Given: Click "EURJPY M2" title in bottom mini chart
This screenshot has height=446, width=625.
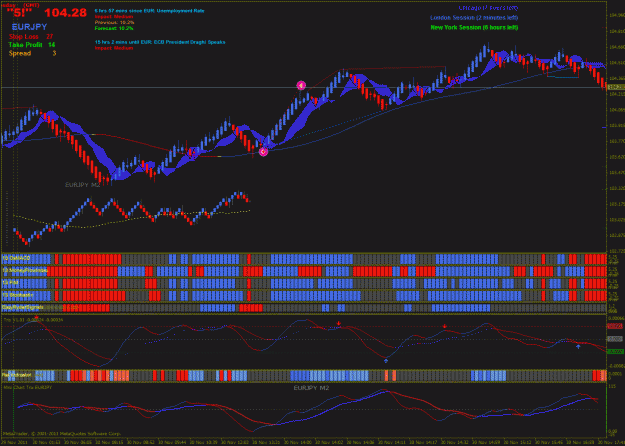Looking at the screenshot, I should pos(311,388).
